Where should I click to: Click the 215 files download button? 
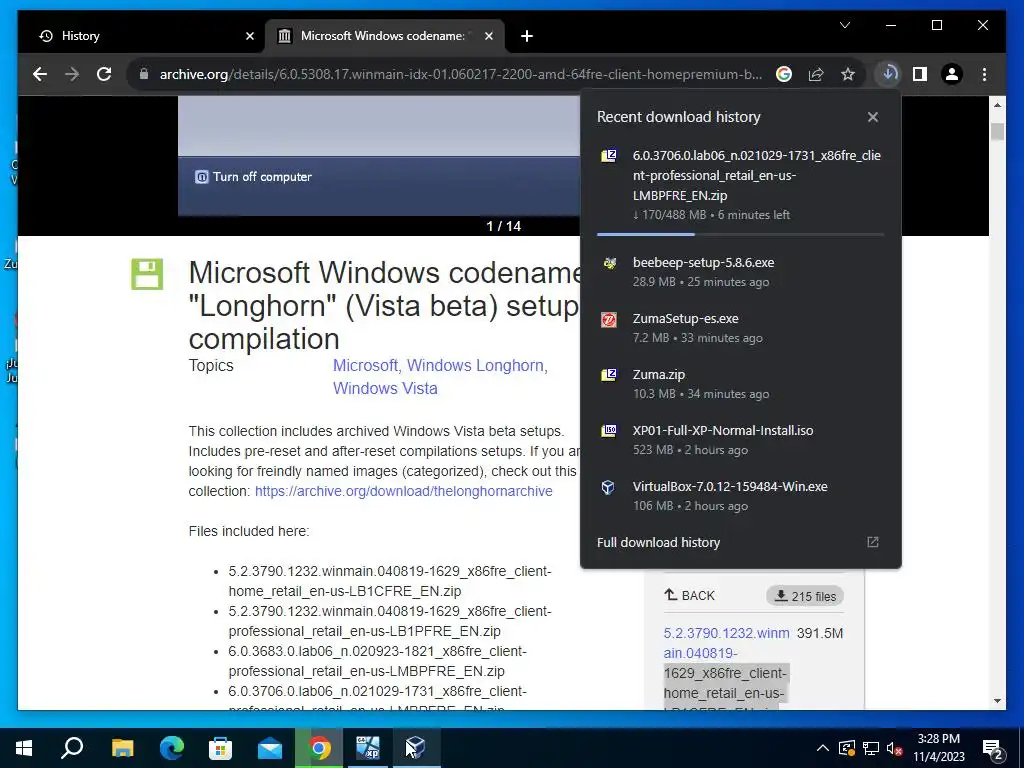(x=805, y=596)
